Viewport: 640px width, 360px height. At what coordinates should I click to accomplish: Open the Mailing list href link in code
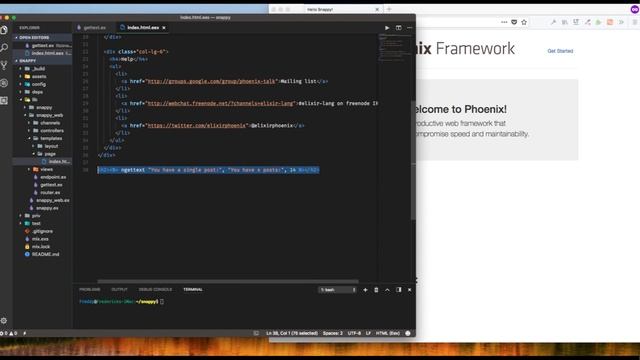click(x=211, y=81)
